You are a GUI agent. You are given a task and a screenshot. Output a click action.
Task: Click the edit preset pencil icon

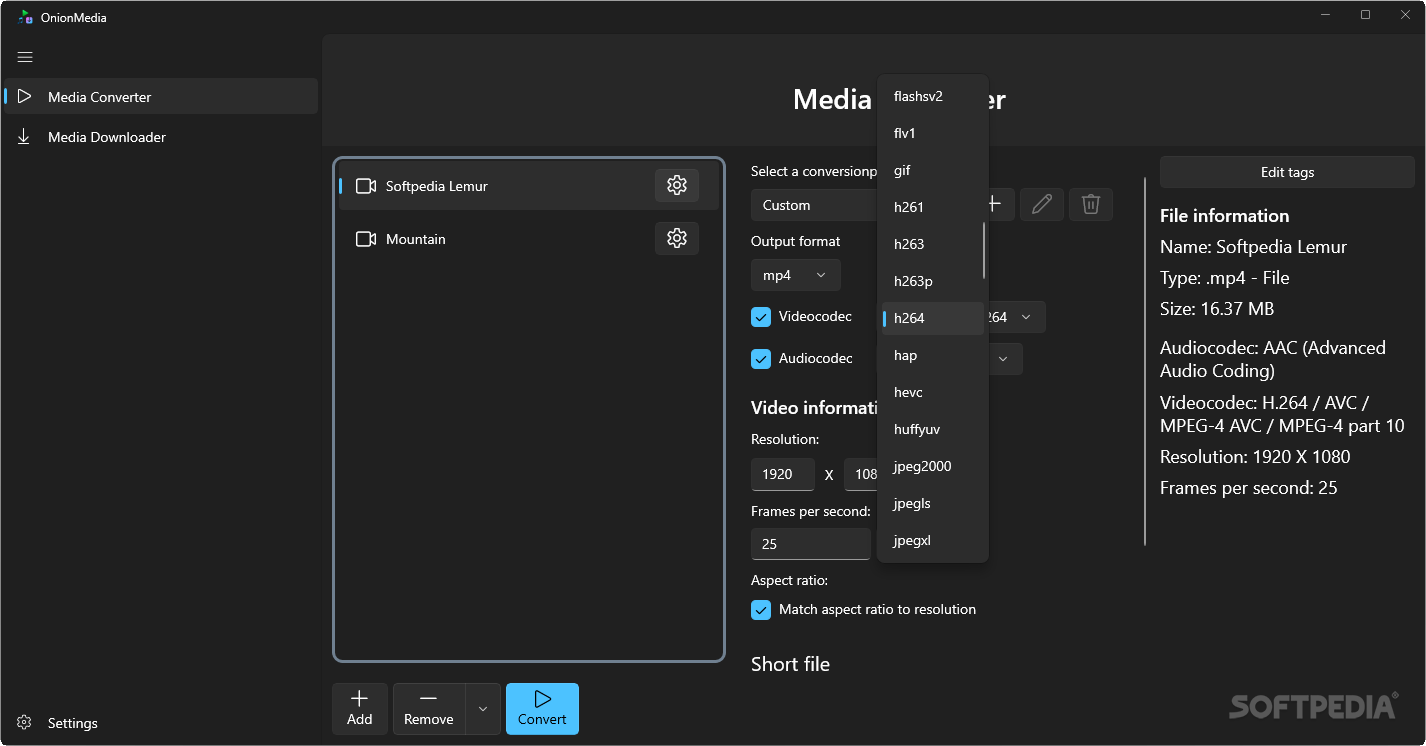pyautogui.click(x=1042, y=204)
